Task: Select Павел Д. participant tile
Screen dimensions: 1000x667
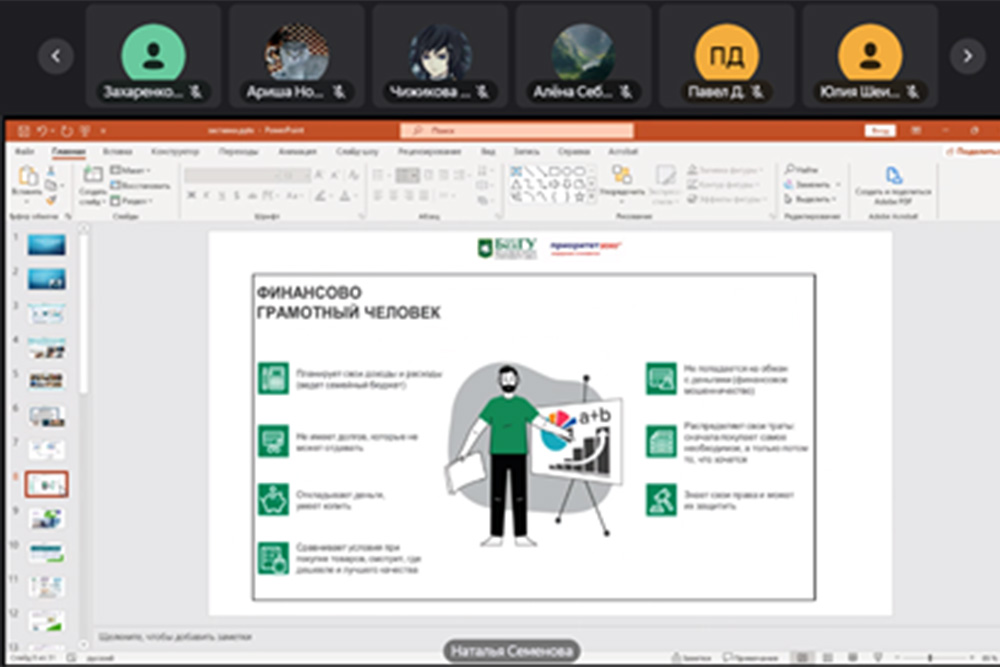Action: pyautogui.click(x=726, y=55)
